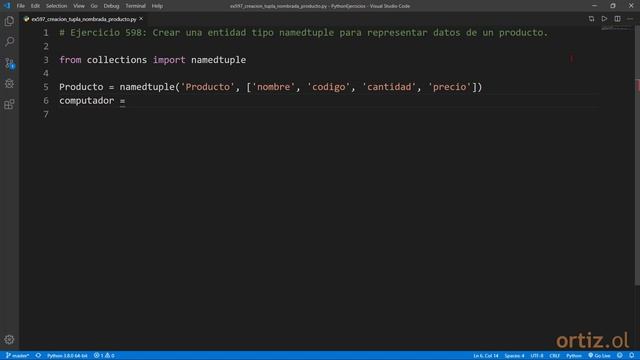Change CRLF end of line sequence

click(554, 356)
